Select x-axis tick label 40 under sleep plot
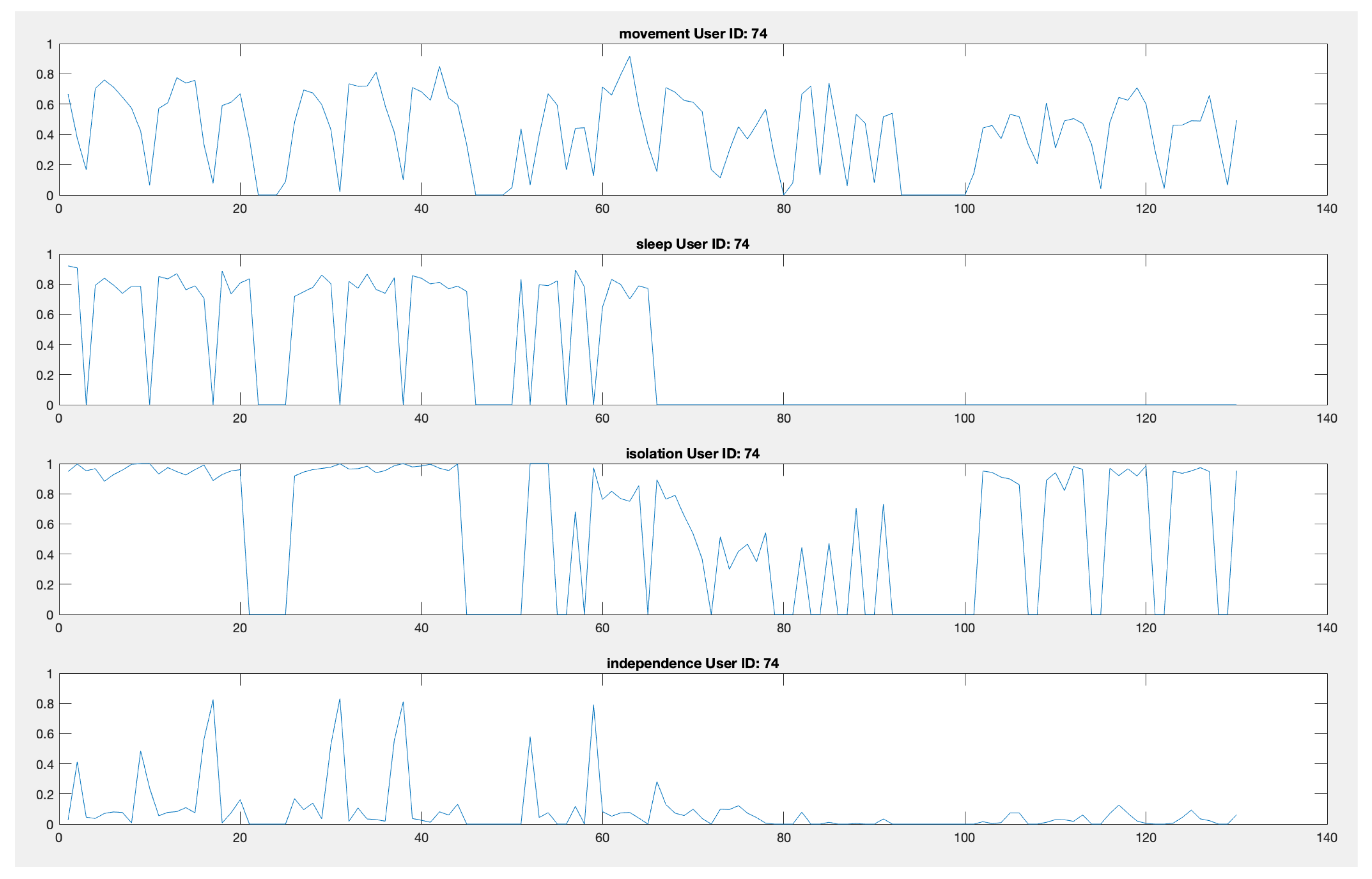 coord(421,418)
